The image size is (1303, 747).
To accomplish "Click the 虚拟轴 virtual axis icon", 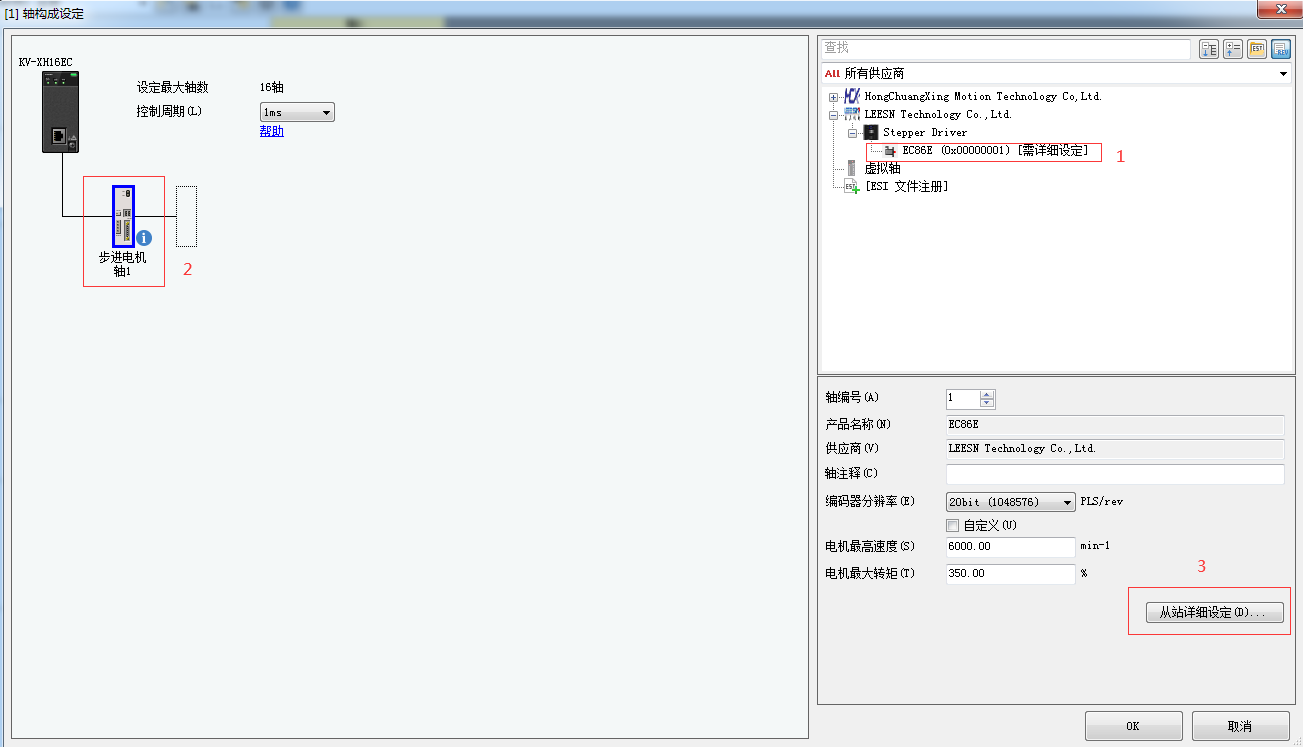I will 852,168.
